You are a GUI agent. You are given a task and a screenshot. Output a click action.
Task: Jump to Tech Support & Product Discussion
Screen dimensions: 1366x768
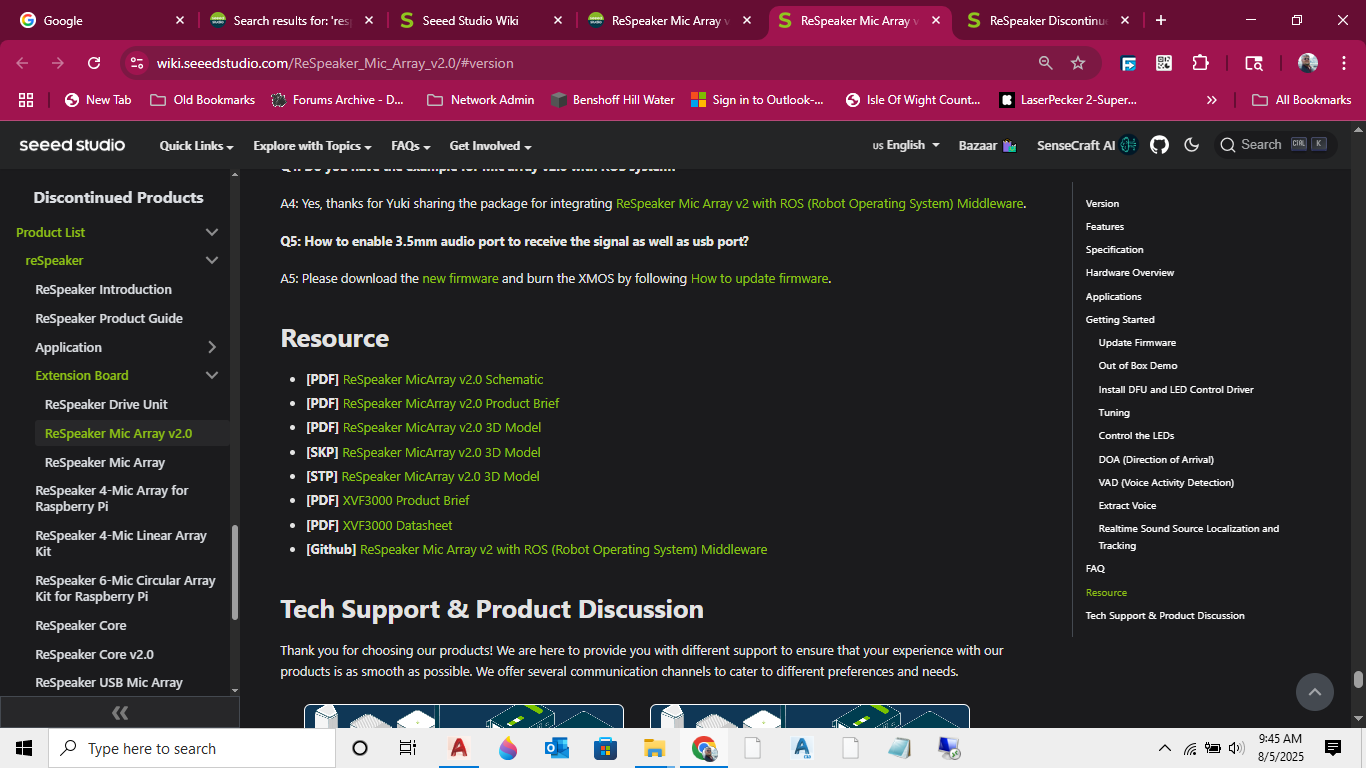(1165, 615)
